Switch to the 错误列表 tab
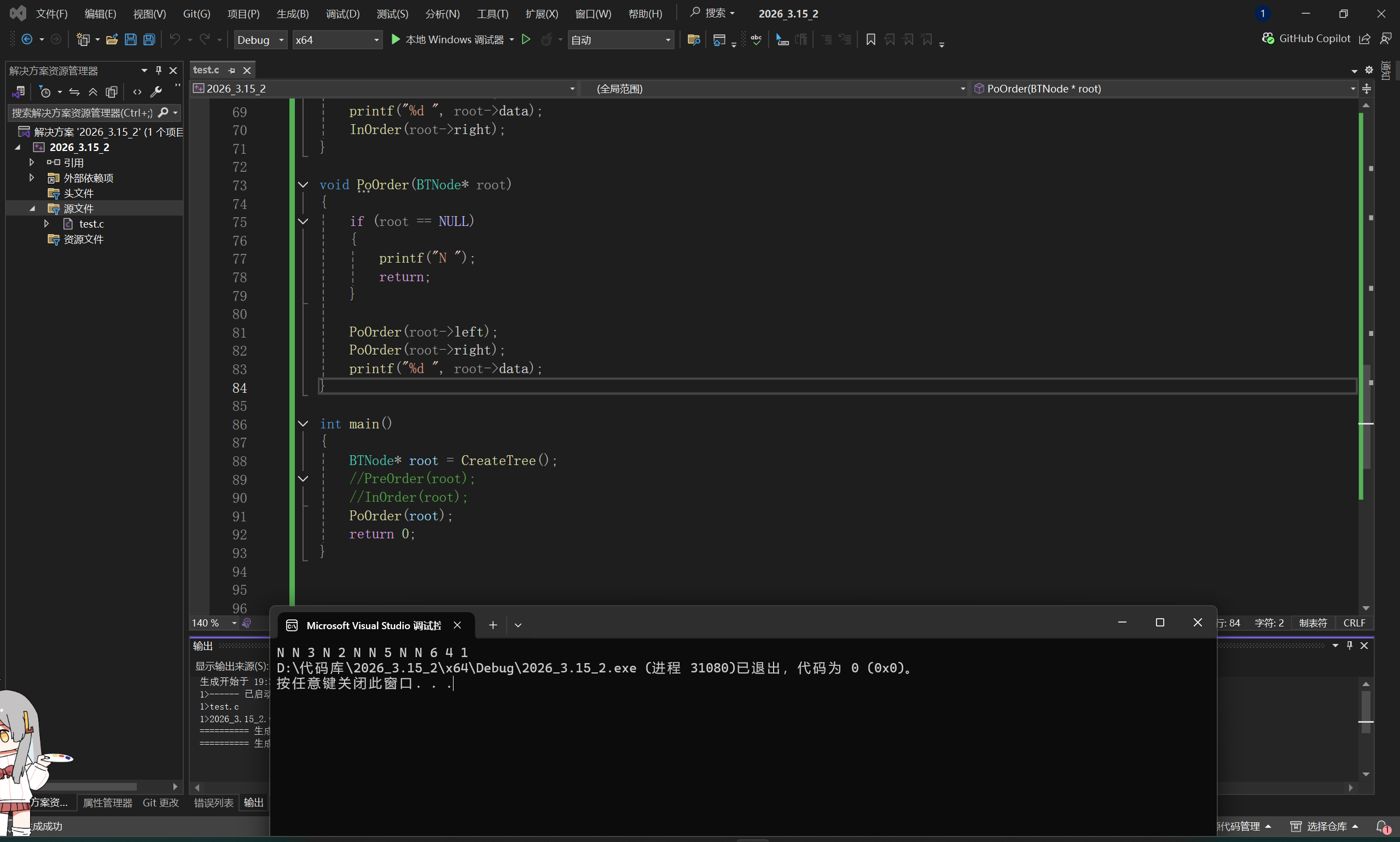Image resolution: width=1400 pixels, height=842 pixels. (213, 802)
